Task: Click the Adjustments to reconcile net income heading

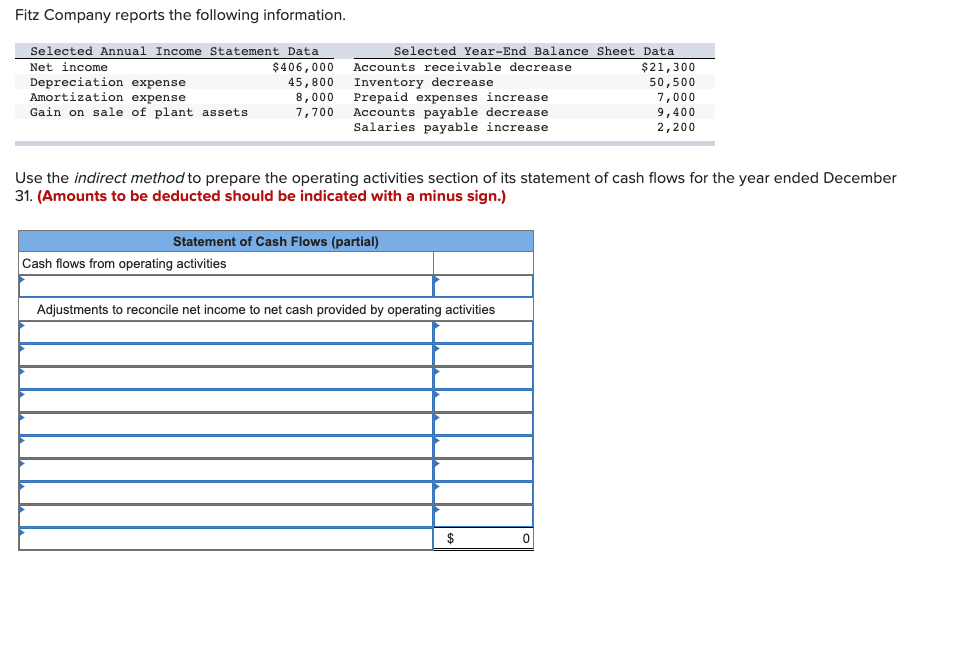Action: click(x=266, y=310)
